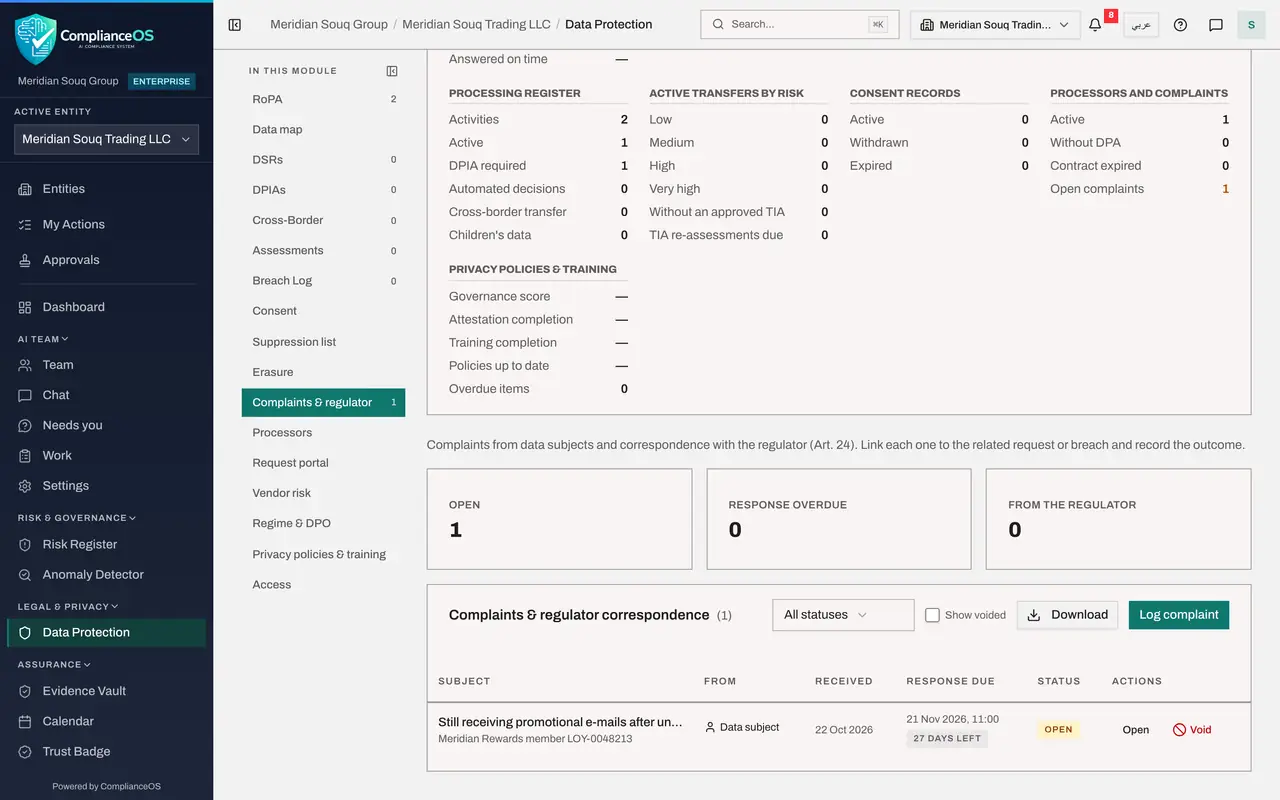Open the AI Team page
Viewport: 1280px width, 800px height.
coord(106,365)
